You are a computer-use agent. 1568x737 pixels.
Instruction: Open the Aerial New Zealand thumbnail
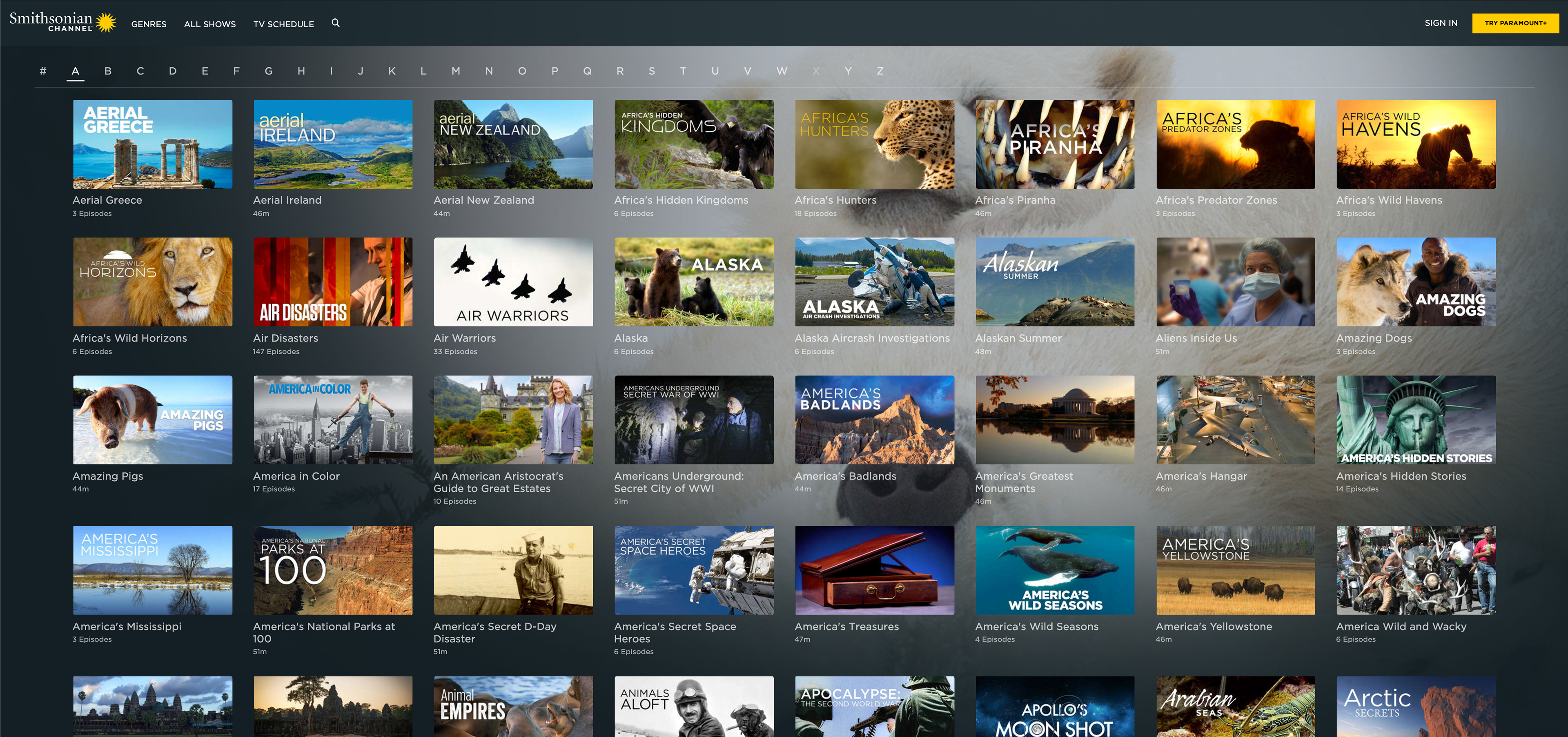coord(513,144)
